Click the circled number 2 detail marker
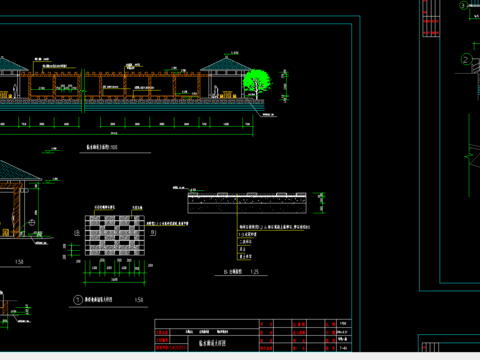Image resolution: width=480 pixels, height=360 pixels. [x=466, y=60]
